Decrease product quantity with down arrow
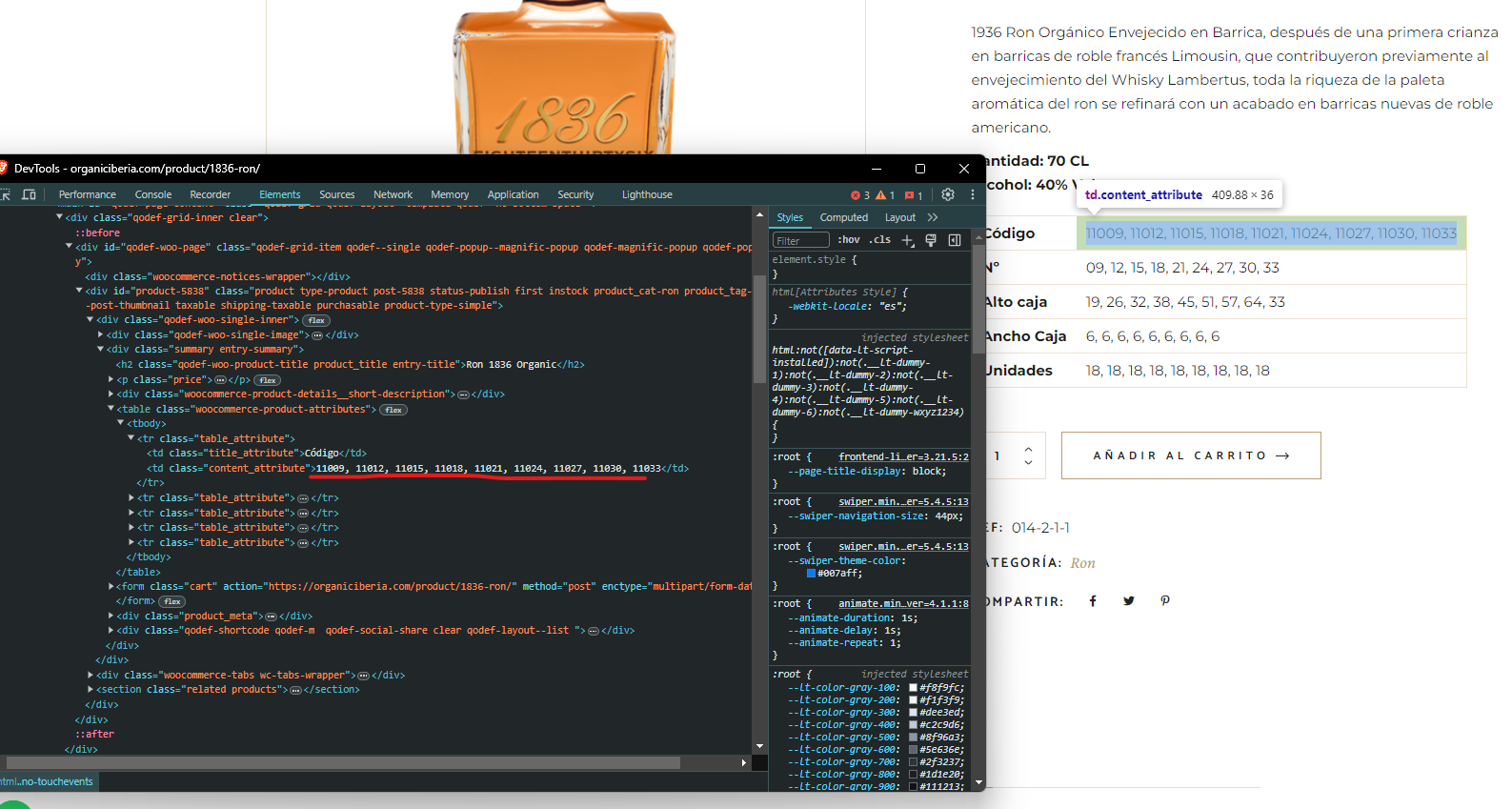The image size is (1512, 809). click(x=1028, y=462)
